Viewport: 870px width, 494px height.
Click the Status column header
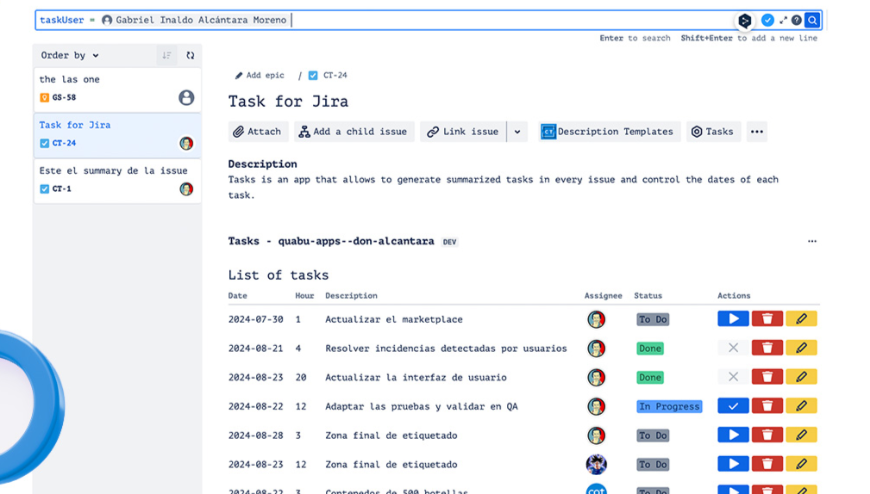[x=648, y=296]
